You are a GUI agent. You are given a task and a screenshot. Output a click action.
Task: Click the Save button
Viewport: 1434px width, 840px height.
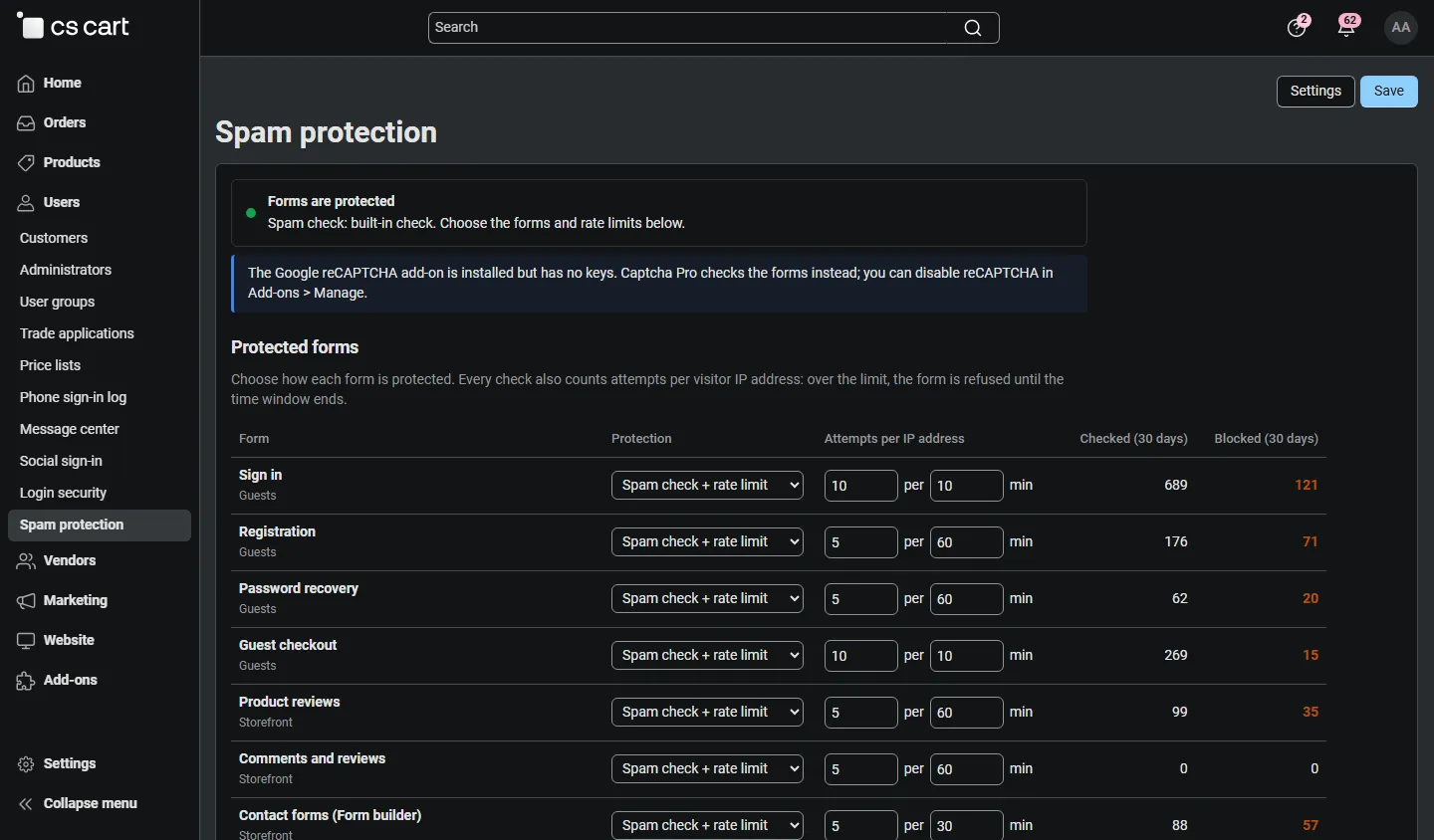pos(1389,92)
